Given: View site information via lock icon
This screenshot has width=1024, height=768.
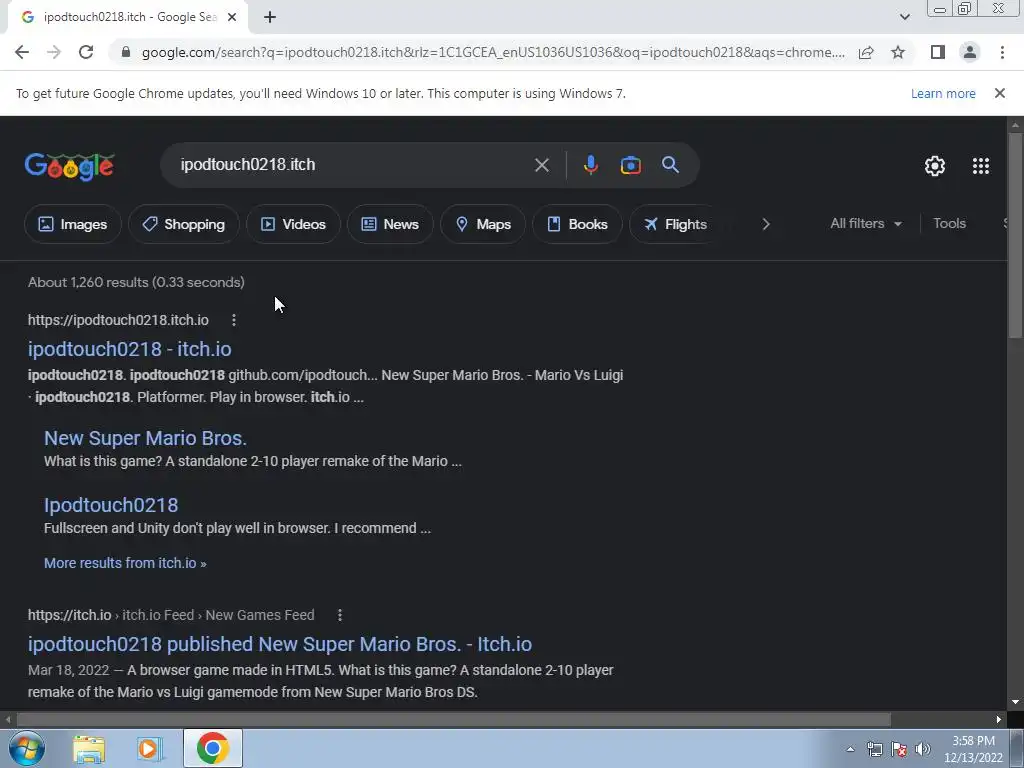Looking at the screenshot, I should pos(126,52).
